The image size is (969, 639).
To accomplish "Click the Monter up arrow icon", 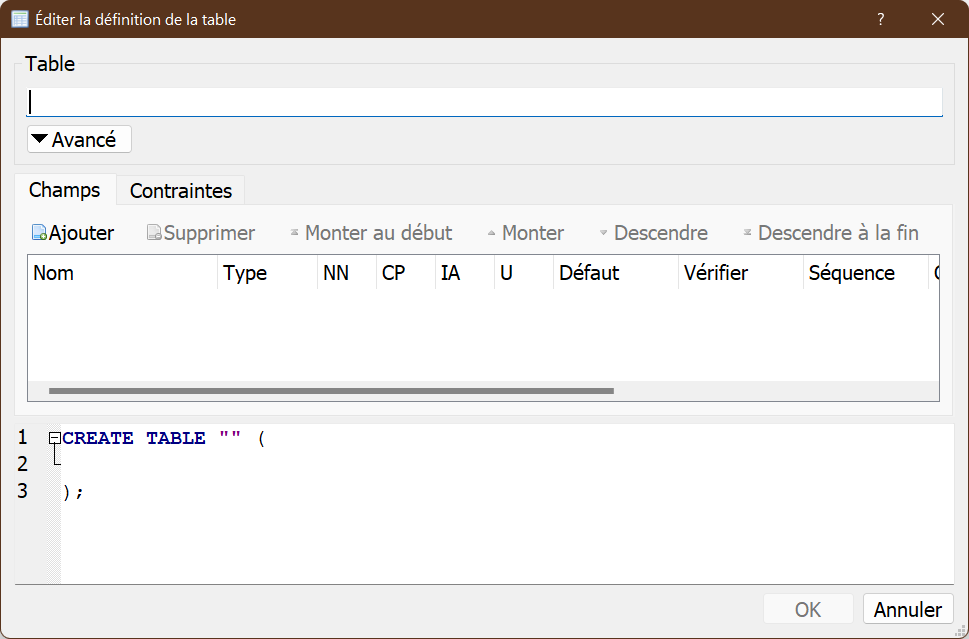I will pyautogui.click(x=491, y=233).
